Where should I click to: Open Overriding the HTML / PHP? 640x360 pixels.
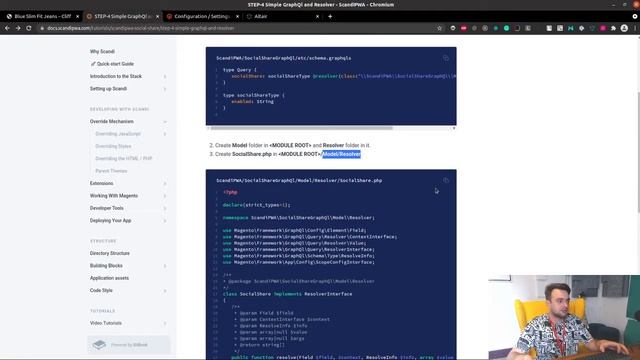[124, 158]
